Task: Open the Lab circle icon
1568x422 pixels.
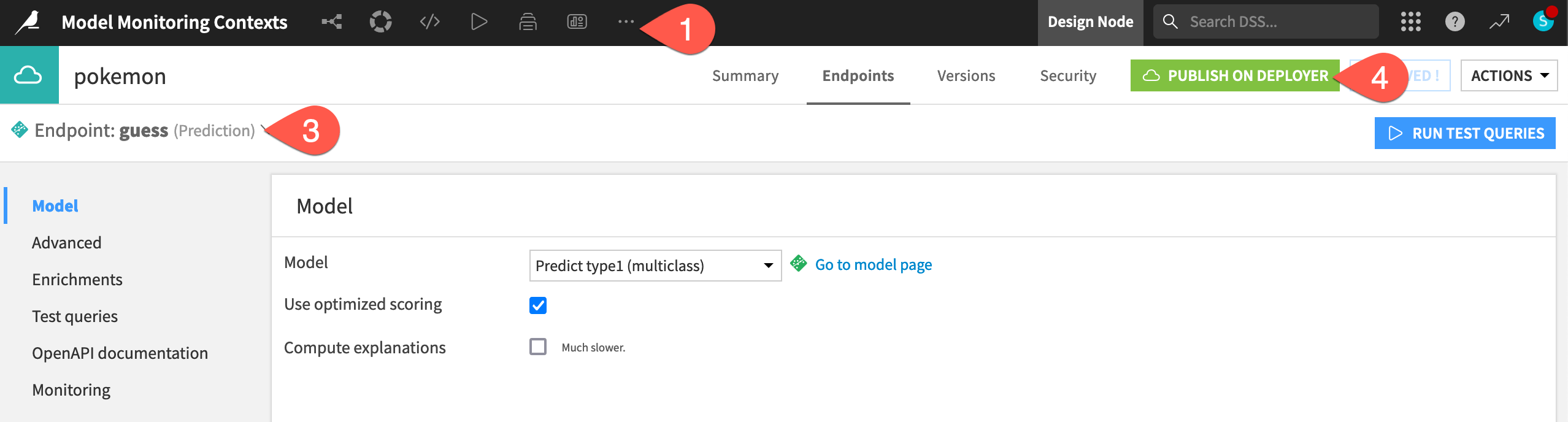Action: (x=380, y=22)
